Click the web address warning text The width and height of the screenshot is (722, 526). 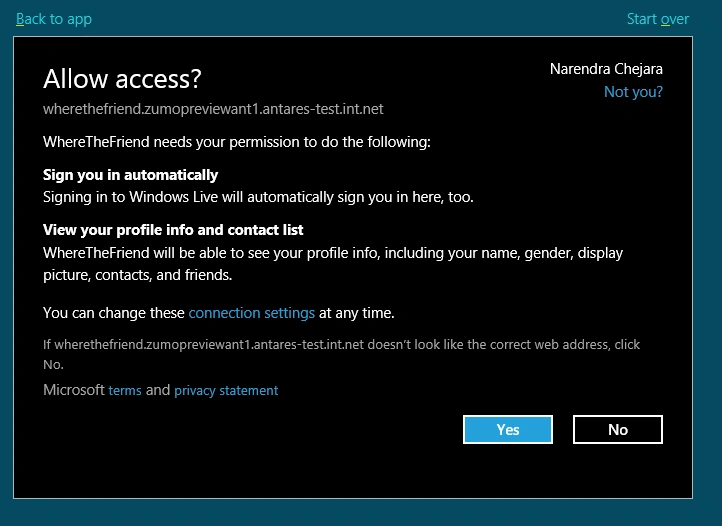point(342,354)
